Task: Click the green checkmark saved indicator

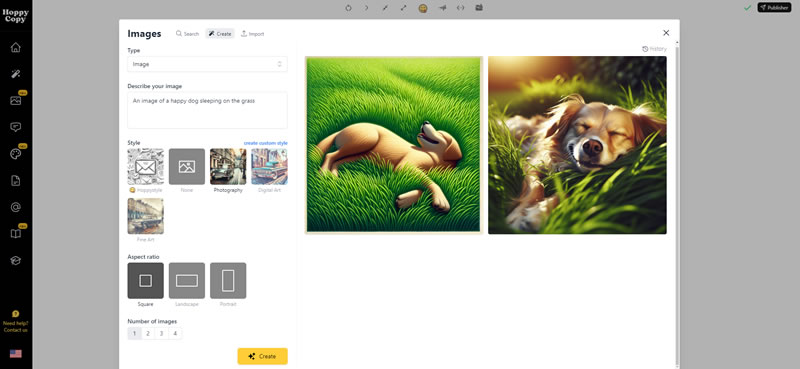Action: click(747, 8)
